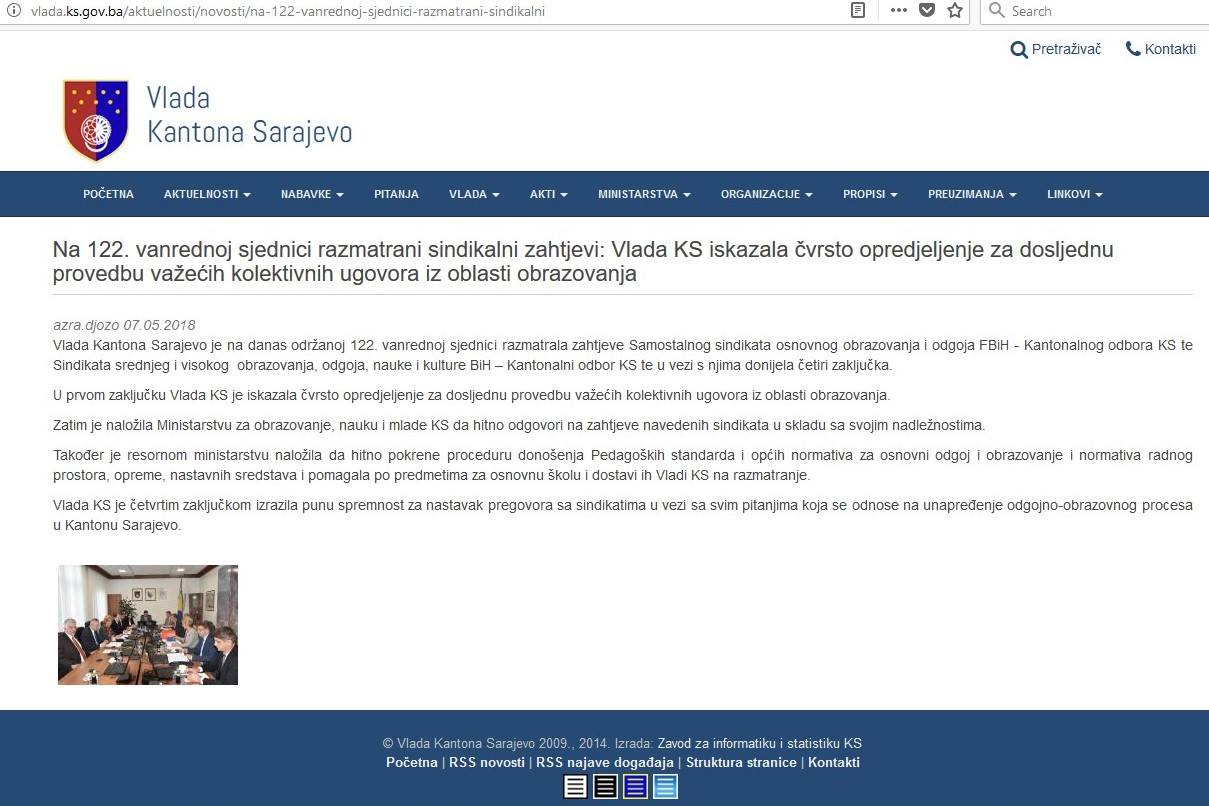Click author and date text azra.djozo 07.05.2018
This screenshot has width=1209, height=806.
124,325
